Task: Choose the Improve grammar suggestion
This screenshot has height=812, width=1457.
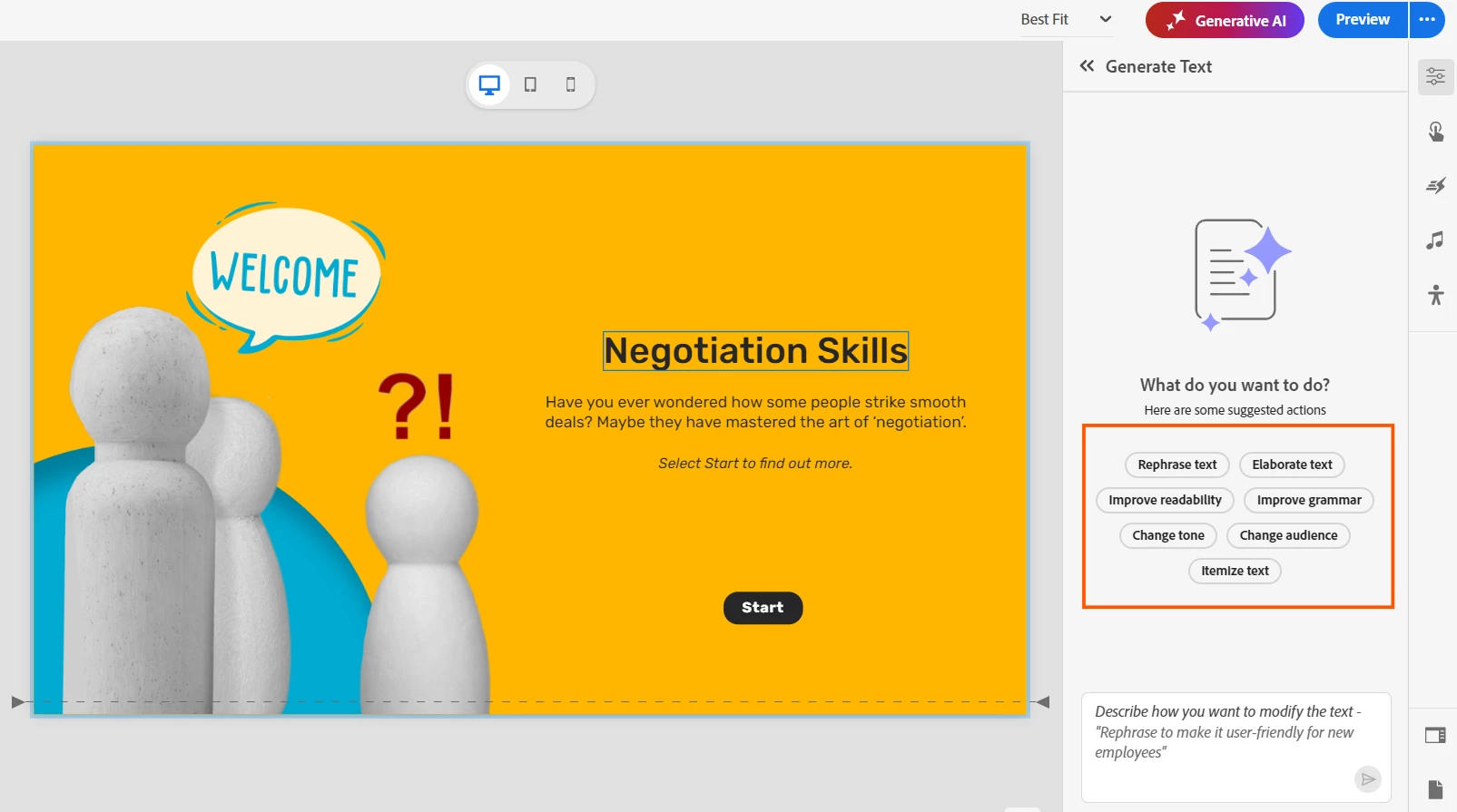Action: click(1309, 500)
